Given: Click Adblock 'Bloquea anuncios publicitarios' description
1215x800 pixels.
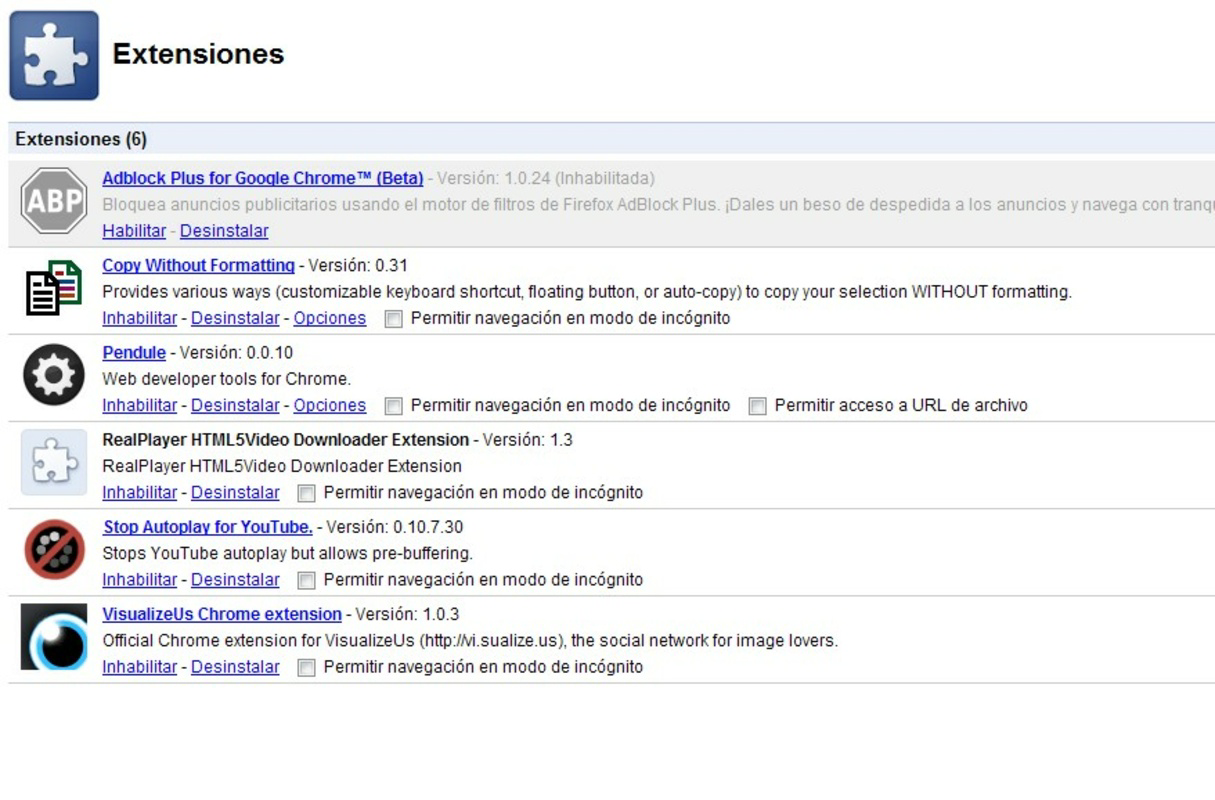Looking at the screenshot, I should (x=658, y=205).
